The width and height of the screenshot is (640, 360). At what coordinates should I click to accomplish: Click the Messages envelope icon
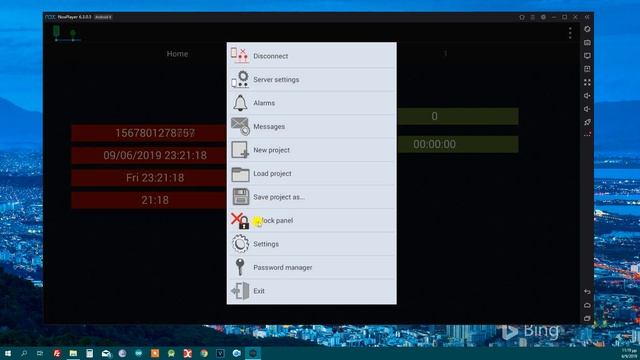[x=240, y=126]
